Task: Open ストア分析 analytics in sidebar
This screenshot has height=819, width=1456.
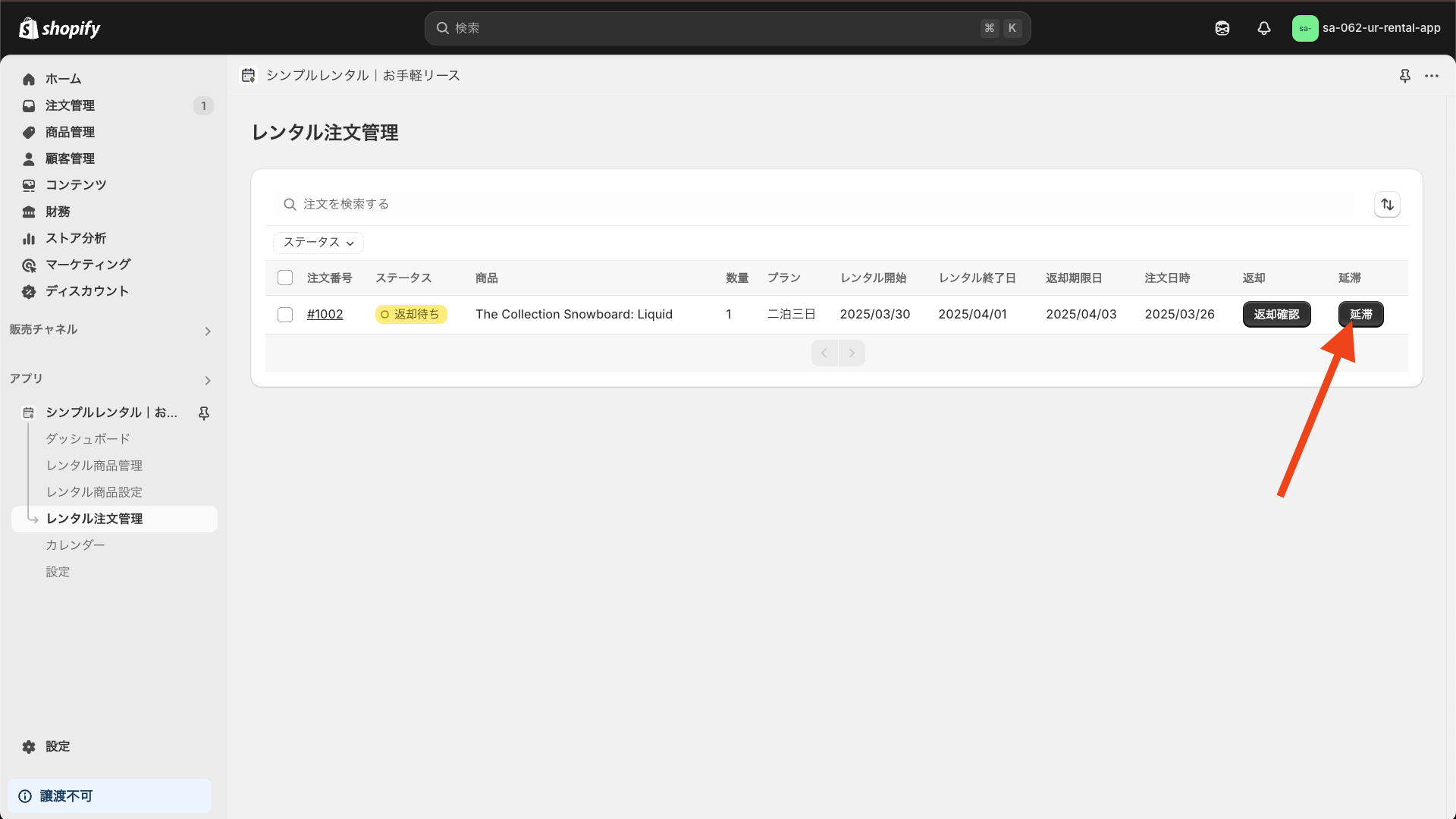Action: coord(76,238)
